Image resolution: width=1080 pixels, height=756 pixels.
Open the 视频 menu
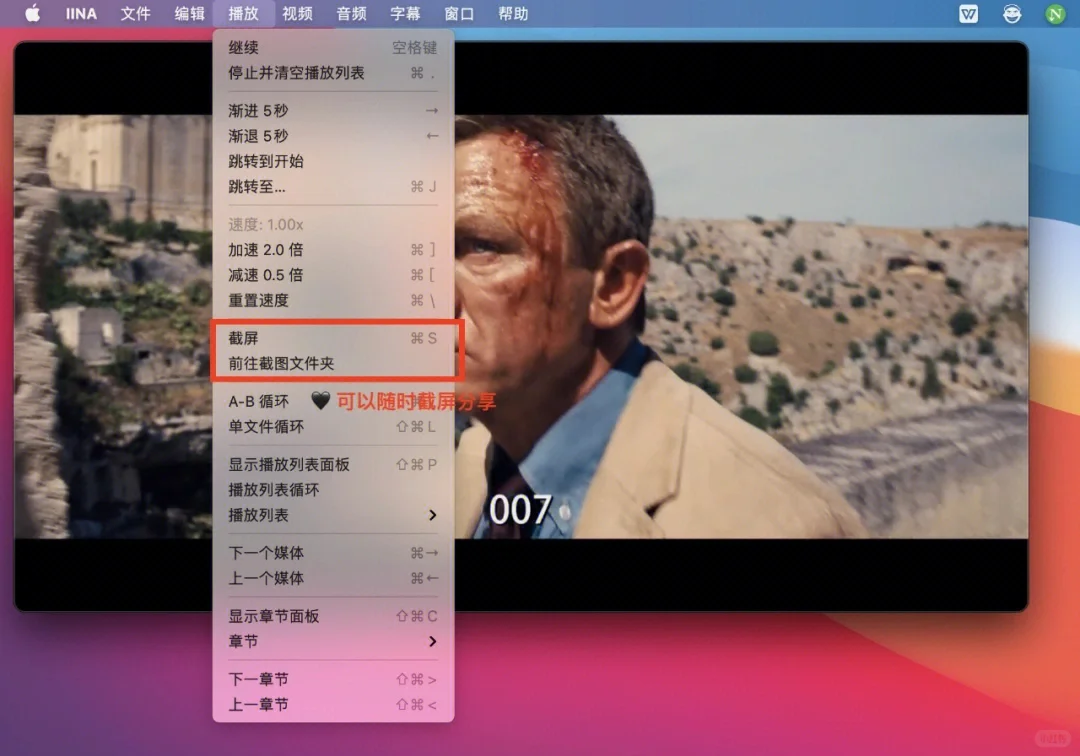(x=297, y=14)
